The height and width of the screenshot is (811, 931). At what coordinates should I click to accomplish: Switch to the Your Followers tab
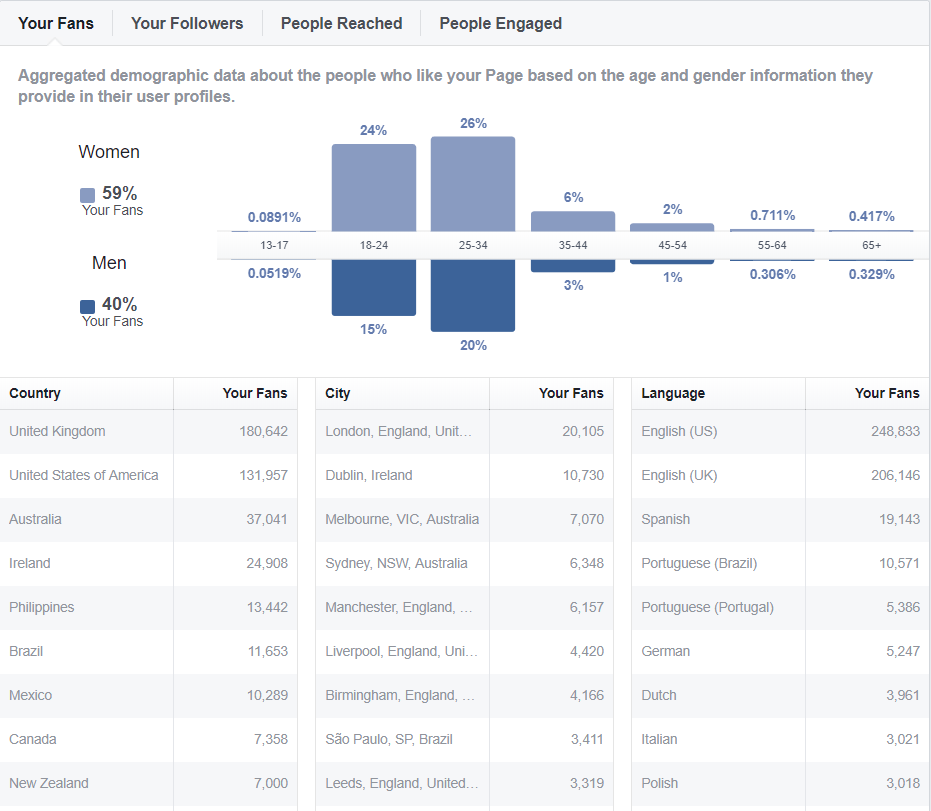click(187, 23)
